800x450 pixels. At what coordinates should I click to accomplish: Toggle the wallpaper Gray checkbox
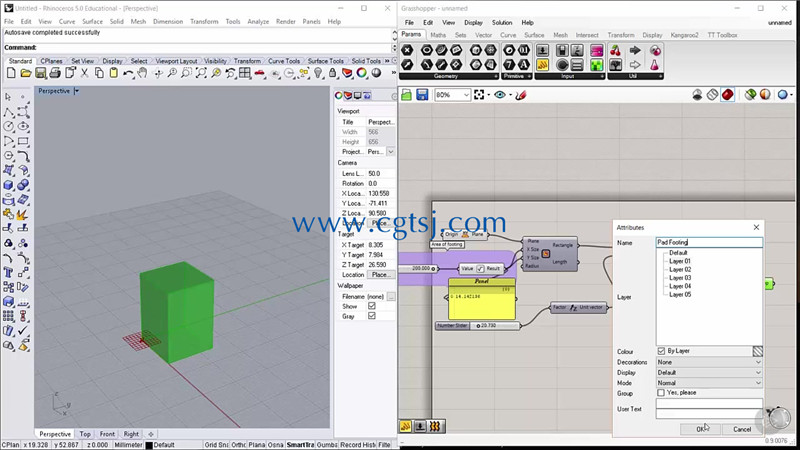pyautogui.click(x=372, y=316)
